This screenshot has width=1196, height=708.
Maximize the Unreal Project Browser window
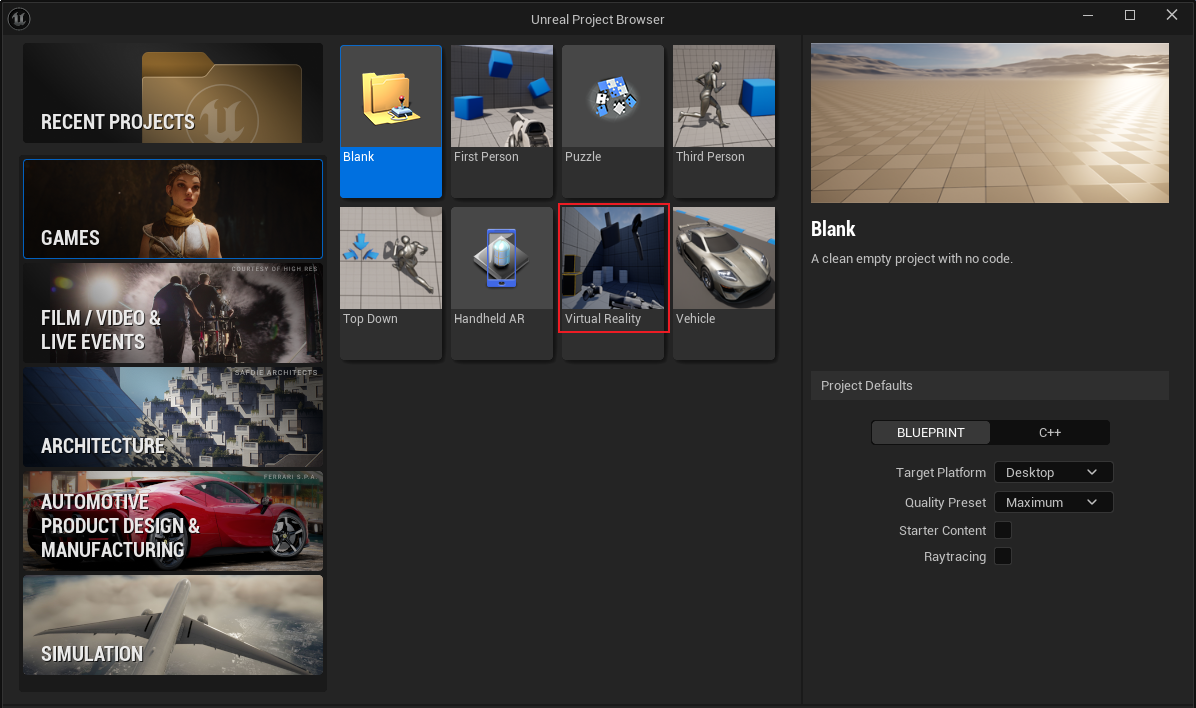pos(1130,15)
